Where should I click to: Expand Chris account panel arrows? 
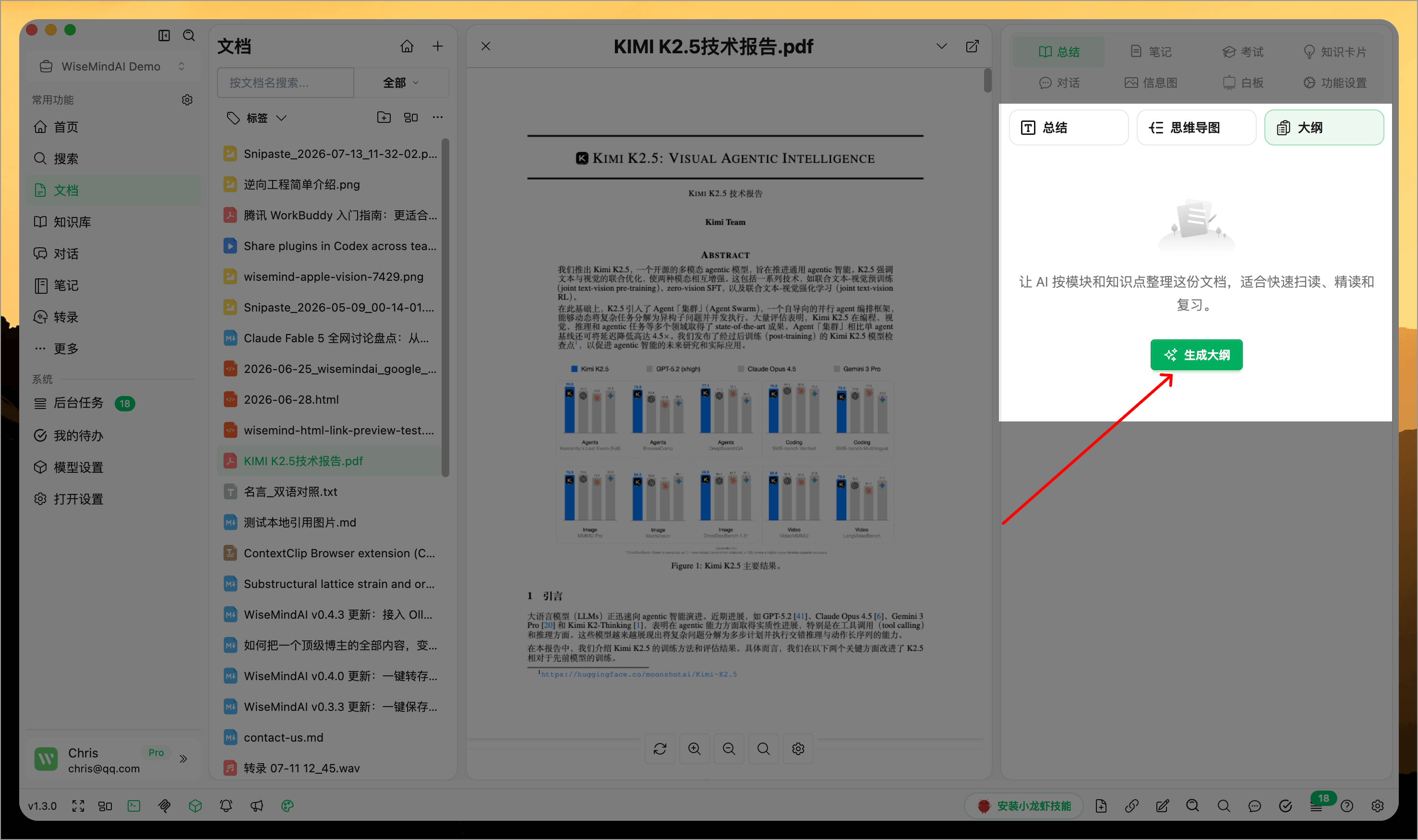click(x=183, y=759)
